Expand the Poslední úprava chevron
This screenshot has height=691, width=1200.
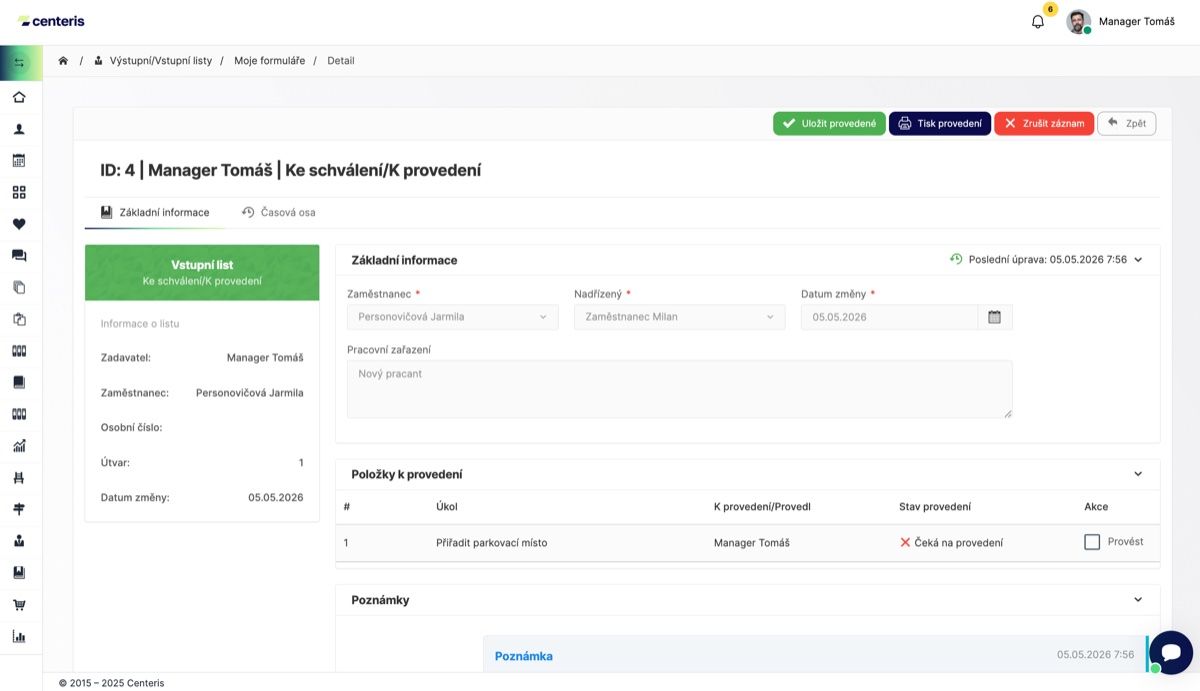pos(1138,260)
